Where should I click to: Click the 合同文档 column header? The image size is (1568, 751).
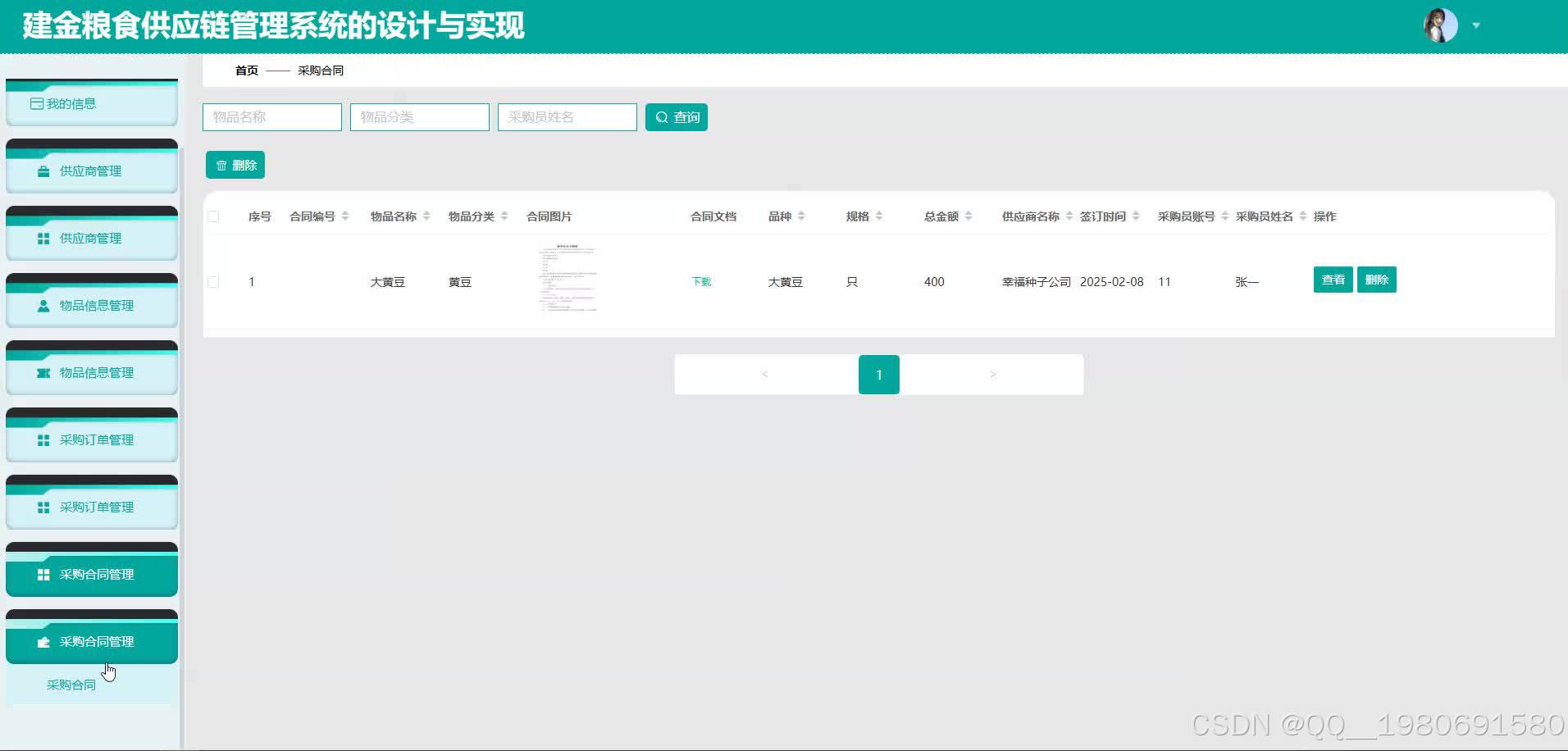coord(713,216)
